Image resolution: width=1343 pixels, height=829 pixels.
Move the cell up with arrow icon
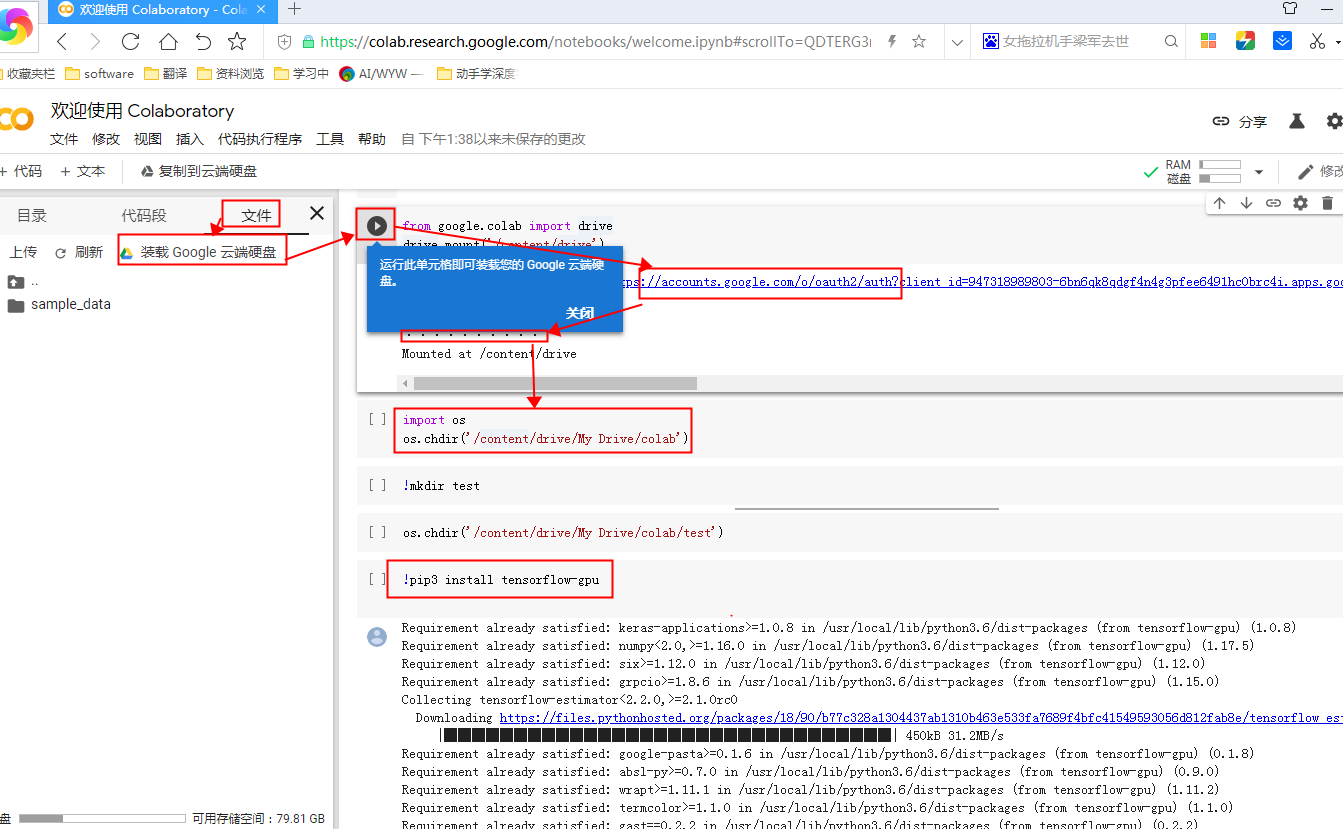tap(1219, 203)
